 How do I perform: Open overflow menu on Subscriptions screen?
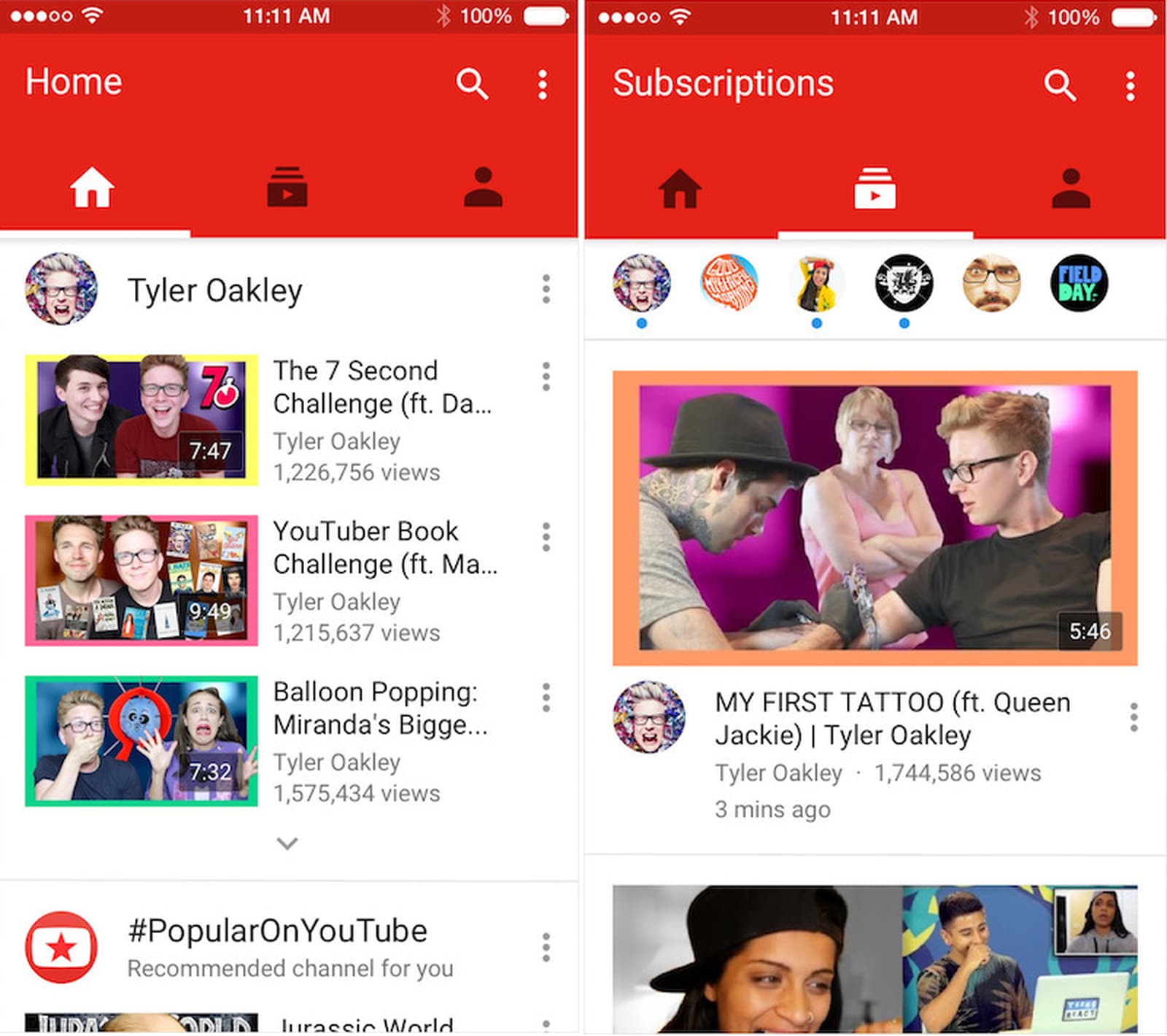1129,85
